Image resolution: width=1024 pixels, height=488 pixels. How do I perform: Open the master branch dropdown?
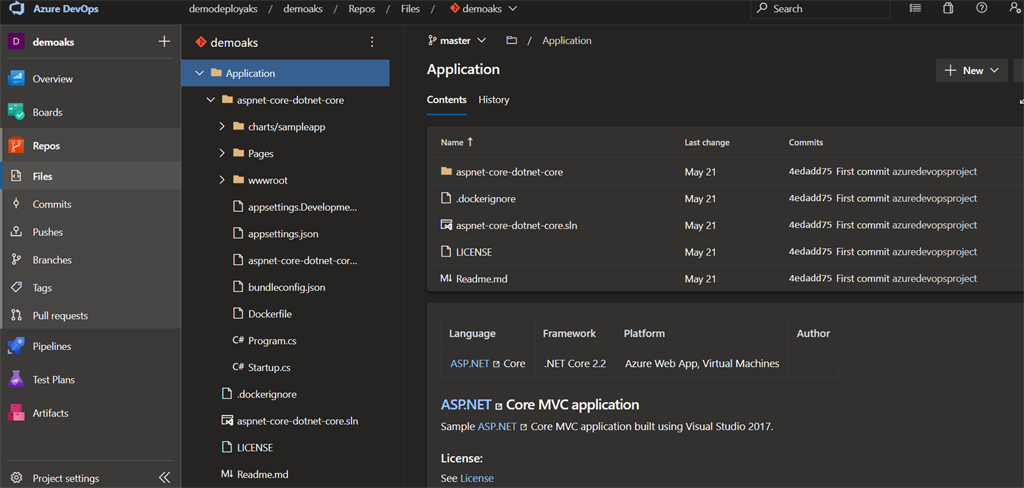tap(457, 41)
